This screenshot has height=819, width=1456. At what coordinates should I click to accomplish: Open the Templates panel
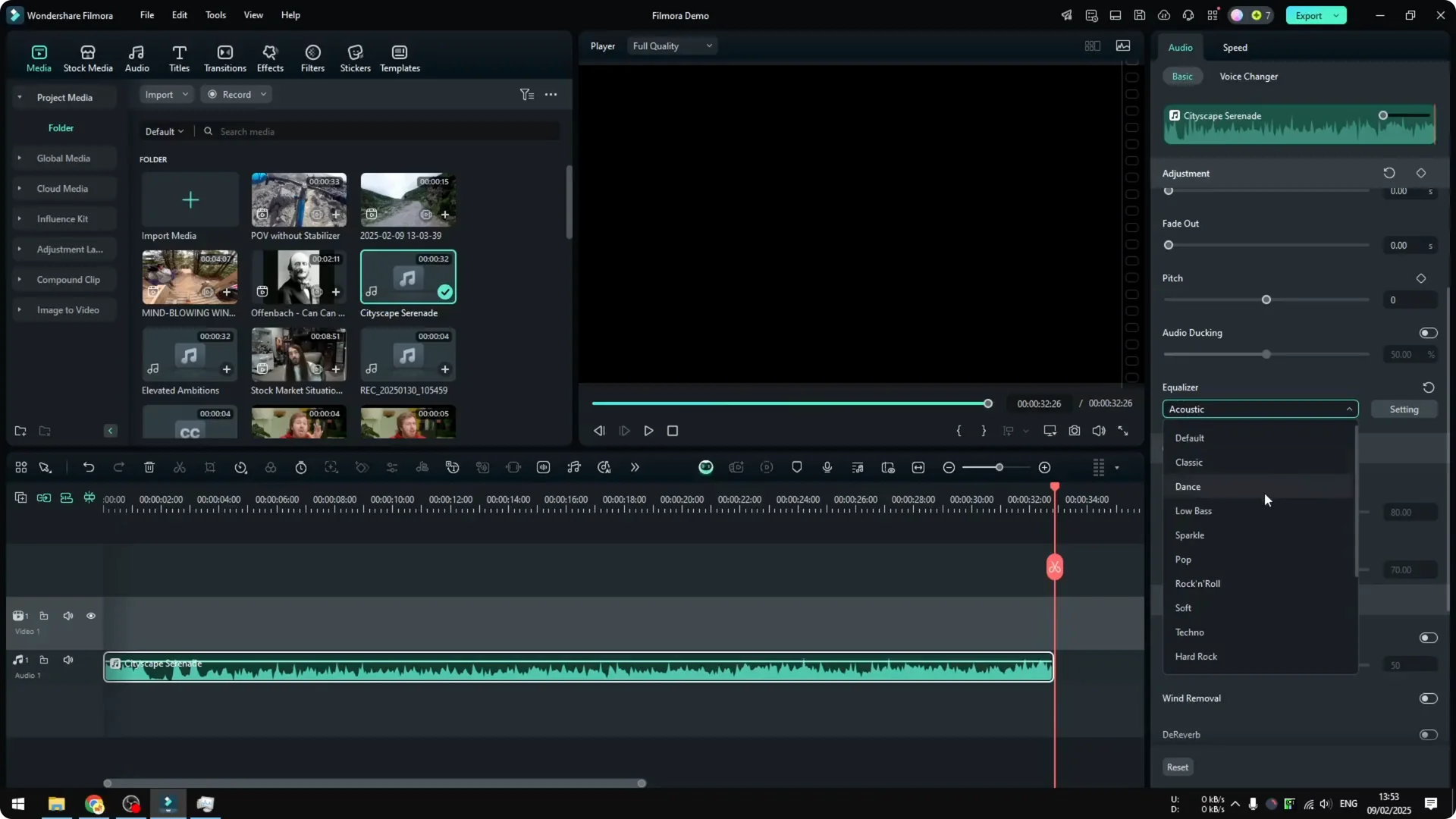tap(399, 58)
